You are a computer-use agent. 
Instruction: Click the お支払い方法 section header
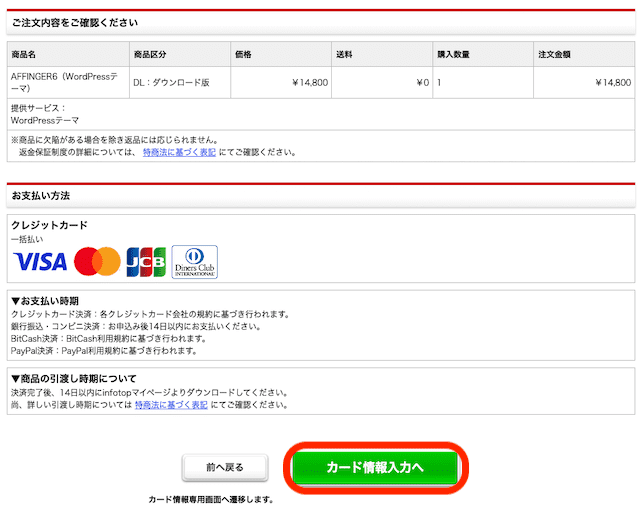point(321,195)
